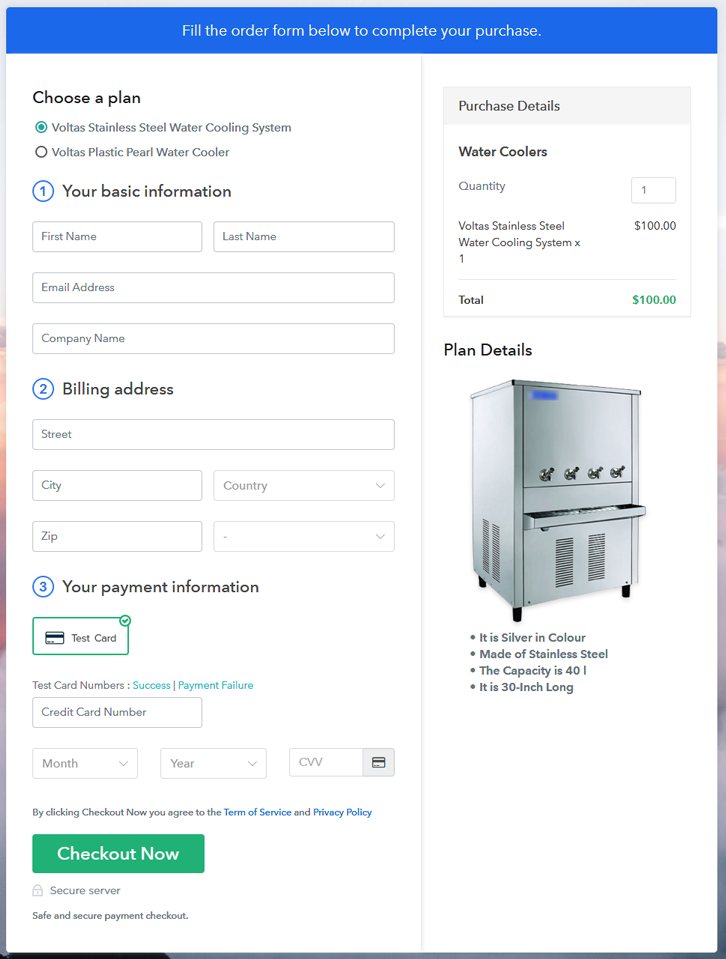Open the expiry Month dropdown
The height and width of the screenshot is (959, 726).
[85, 763]
